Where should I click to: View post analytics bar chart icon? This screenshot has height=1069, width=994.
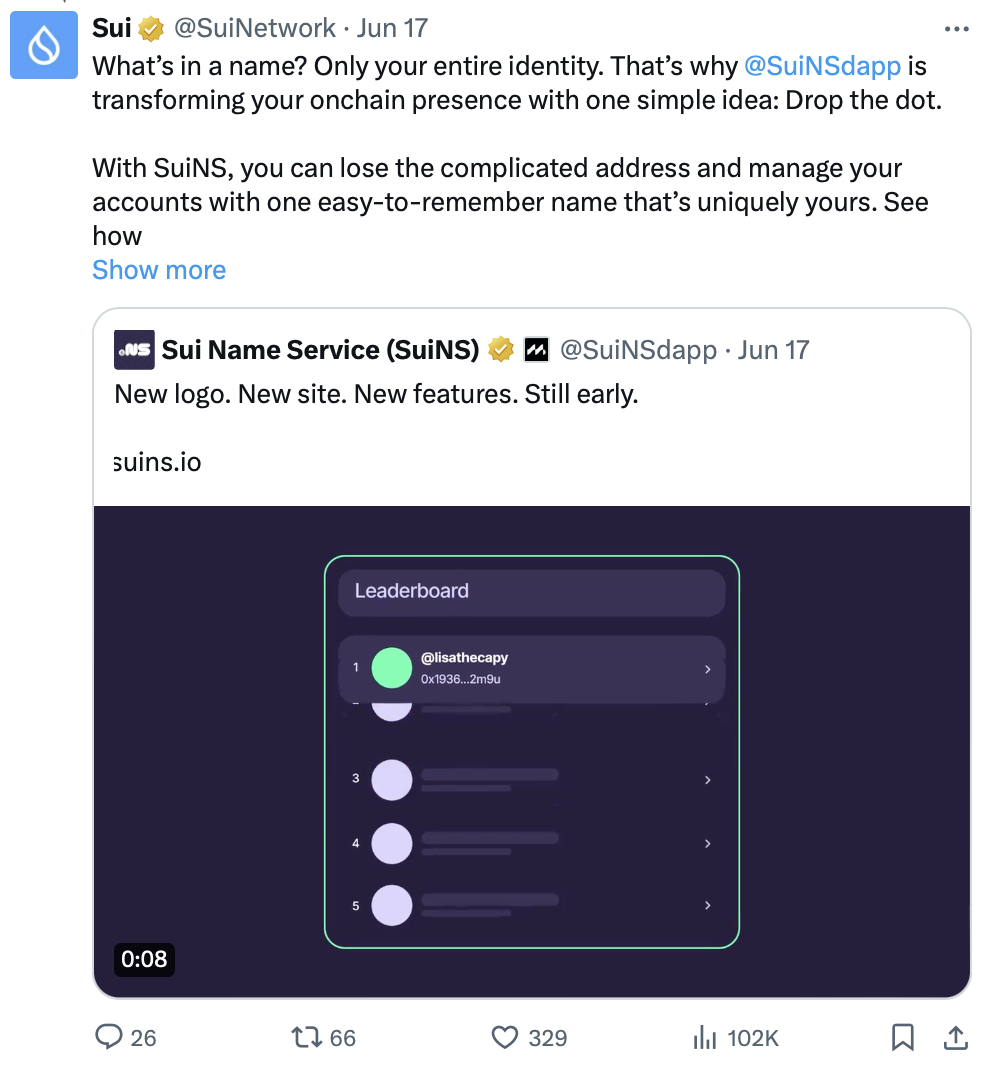click(x=704, y=1038)
